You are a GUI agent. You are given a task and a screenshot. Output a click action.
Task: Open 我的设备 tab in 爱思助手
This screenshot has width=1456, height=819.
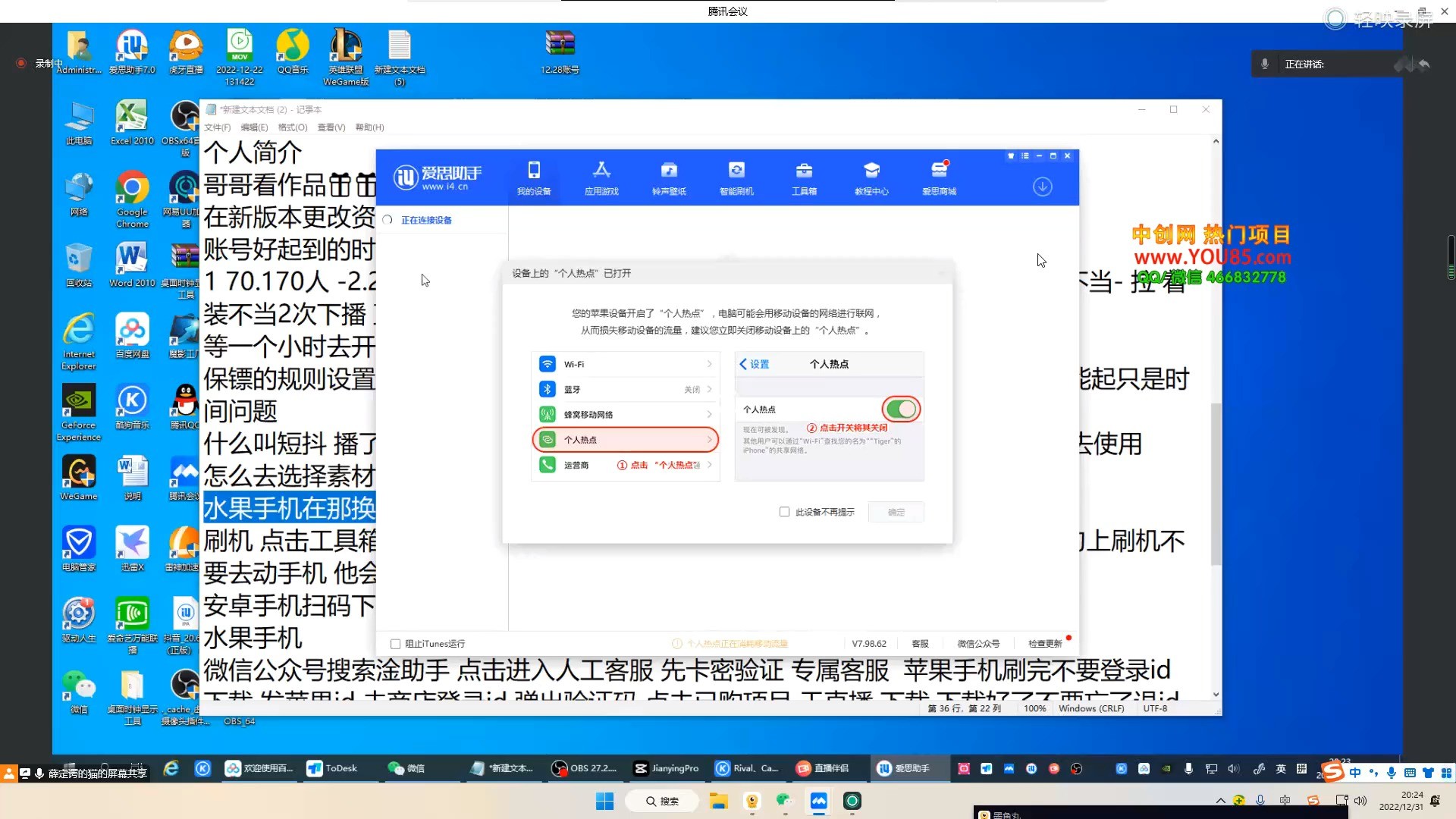click(x=534, y=178)
